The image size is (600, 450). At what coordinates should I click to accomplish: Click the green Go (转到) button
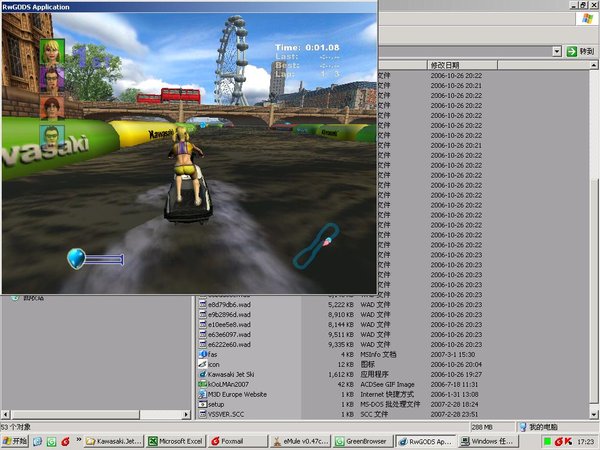(x=578, y=51)
